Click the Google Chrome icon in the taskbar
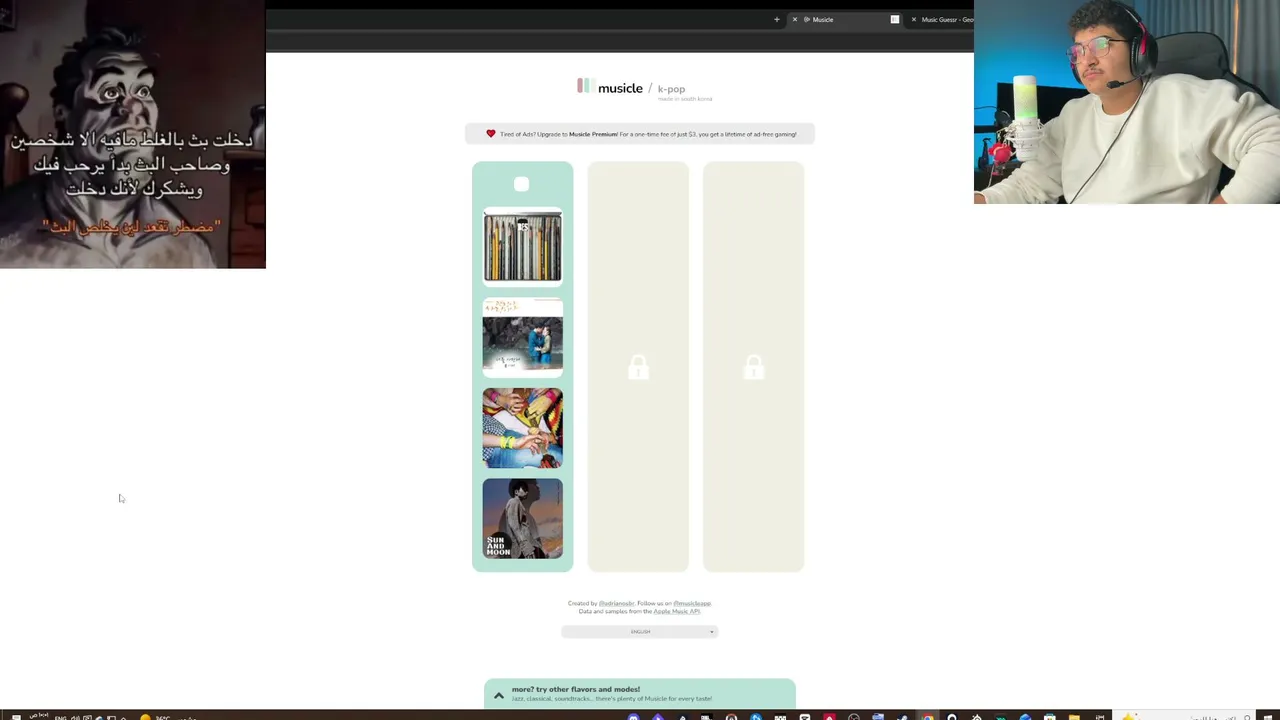The height and width of the screenshot is (720, 1280). tap(928, 716)
